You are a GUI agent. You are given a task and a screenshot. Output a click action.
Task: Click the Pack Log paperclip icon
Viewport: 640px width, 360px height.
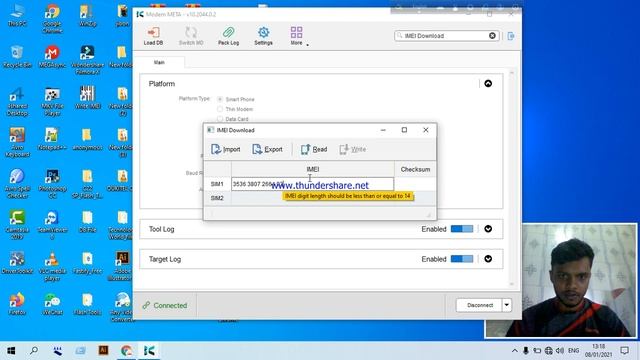pos(228,36)
